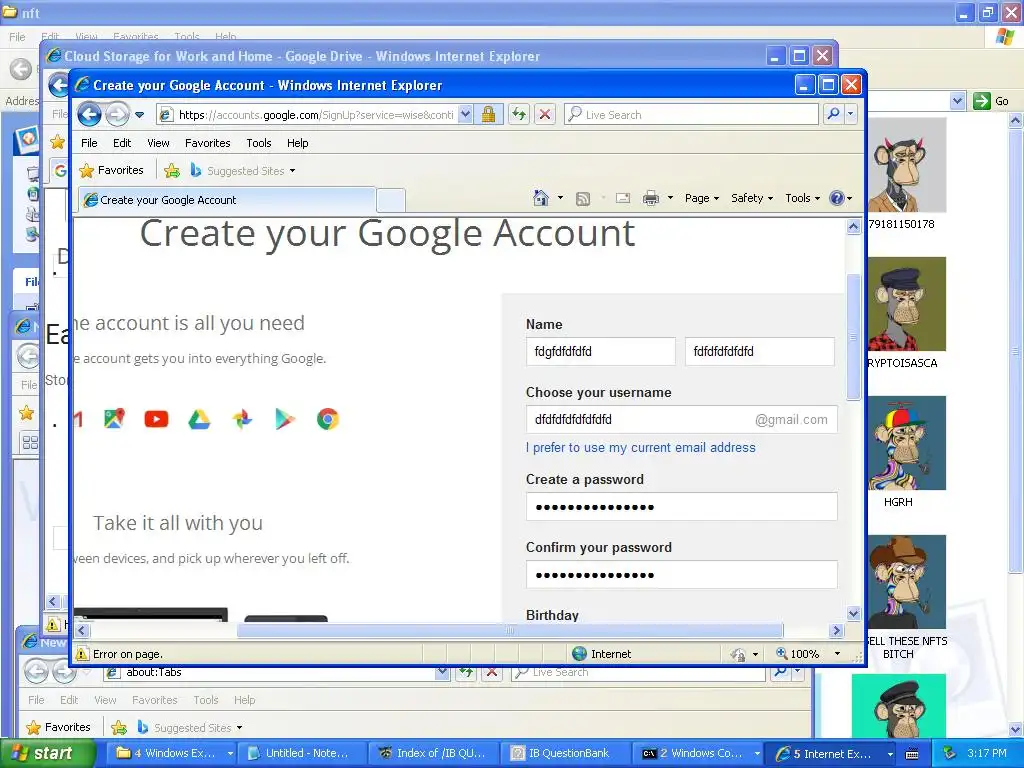1024x768 pixels.
Task: Click the Chrome icon on the page
Action: pyautogui.click(x=328, y=419)
